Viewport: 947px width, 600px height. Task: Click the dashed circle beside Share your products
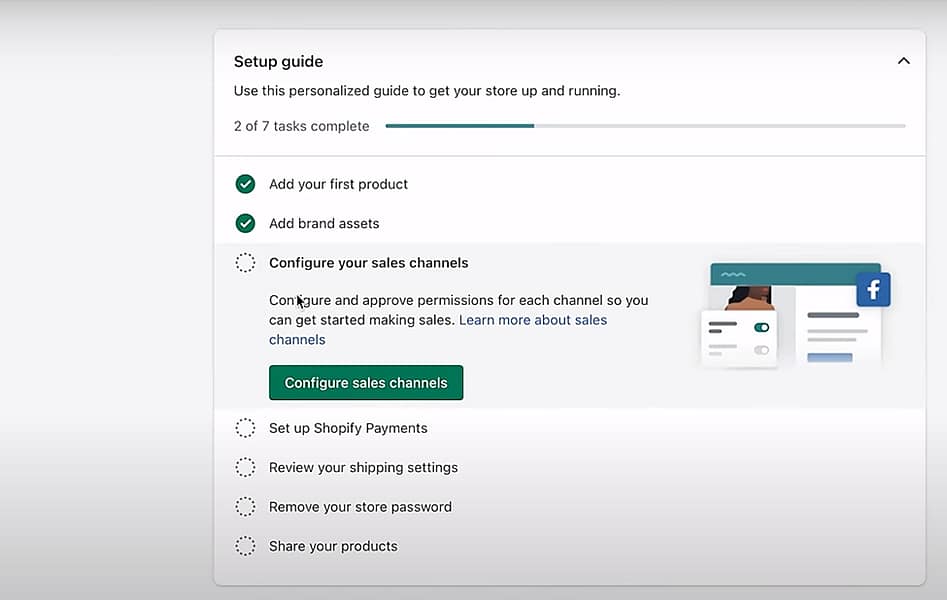(245, 546)
